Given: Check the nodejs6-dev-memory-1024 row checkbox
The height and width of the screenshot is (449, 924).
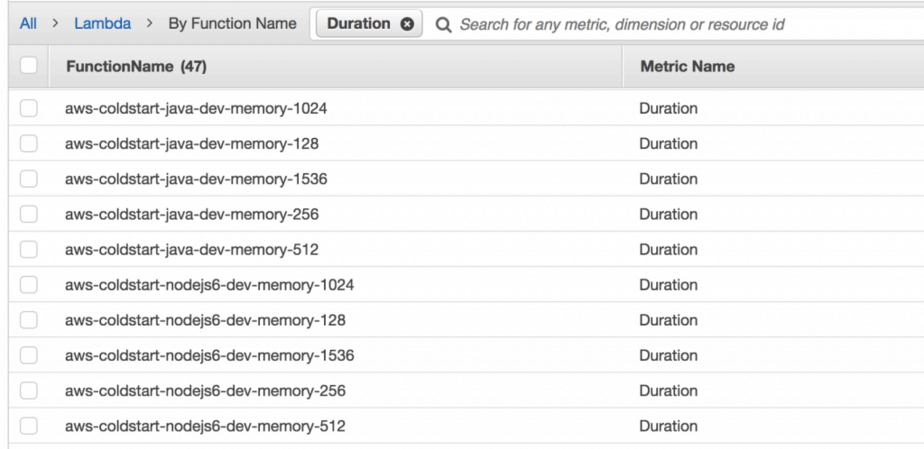Looking at the screenshot, I should [x=28, y=285].
